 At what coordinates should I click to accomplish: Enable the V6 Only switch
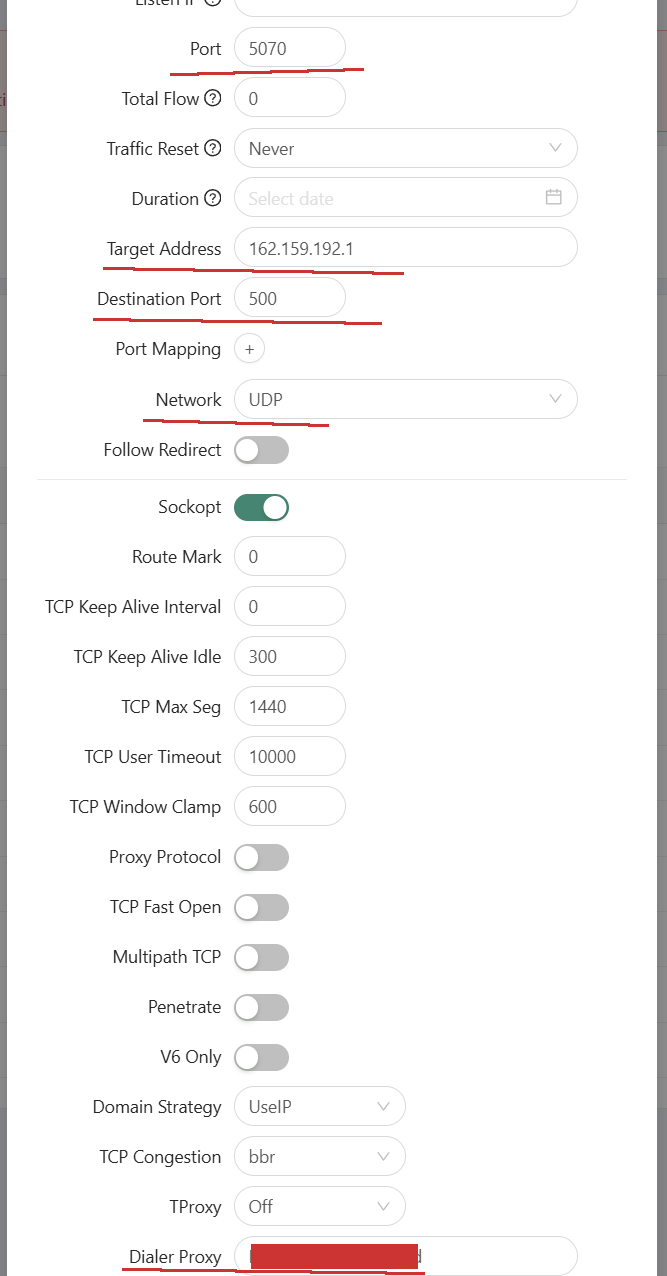pos(261,1057)
